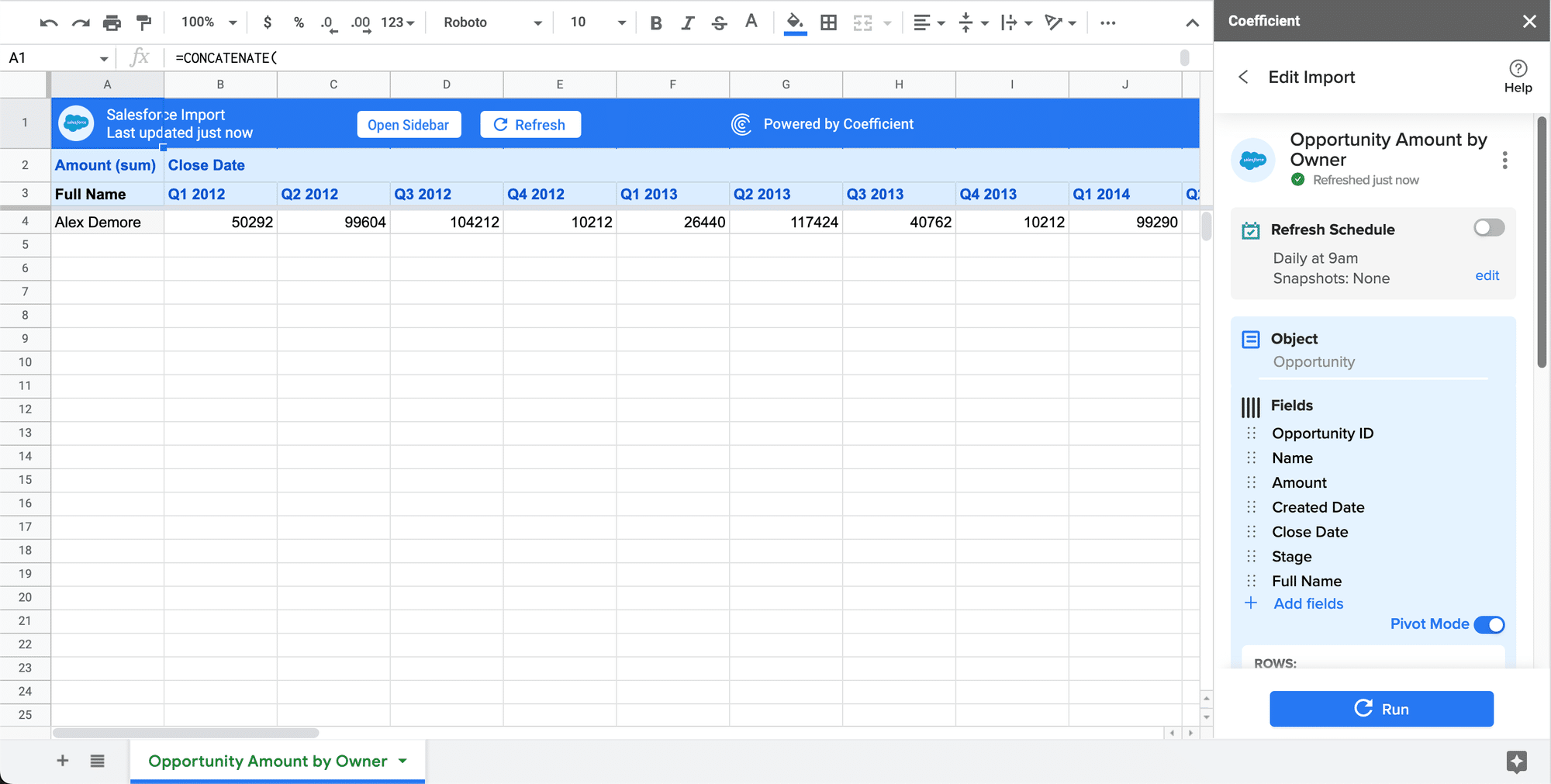Collapse the toolbar with up chevron
This screenshot has width=1551, height=784.
pos(1193,23)
